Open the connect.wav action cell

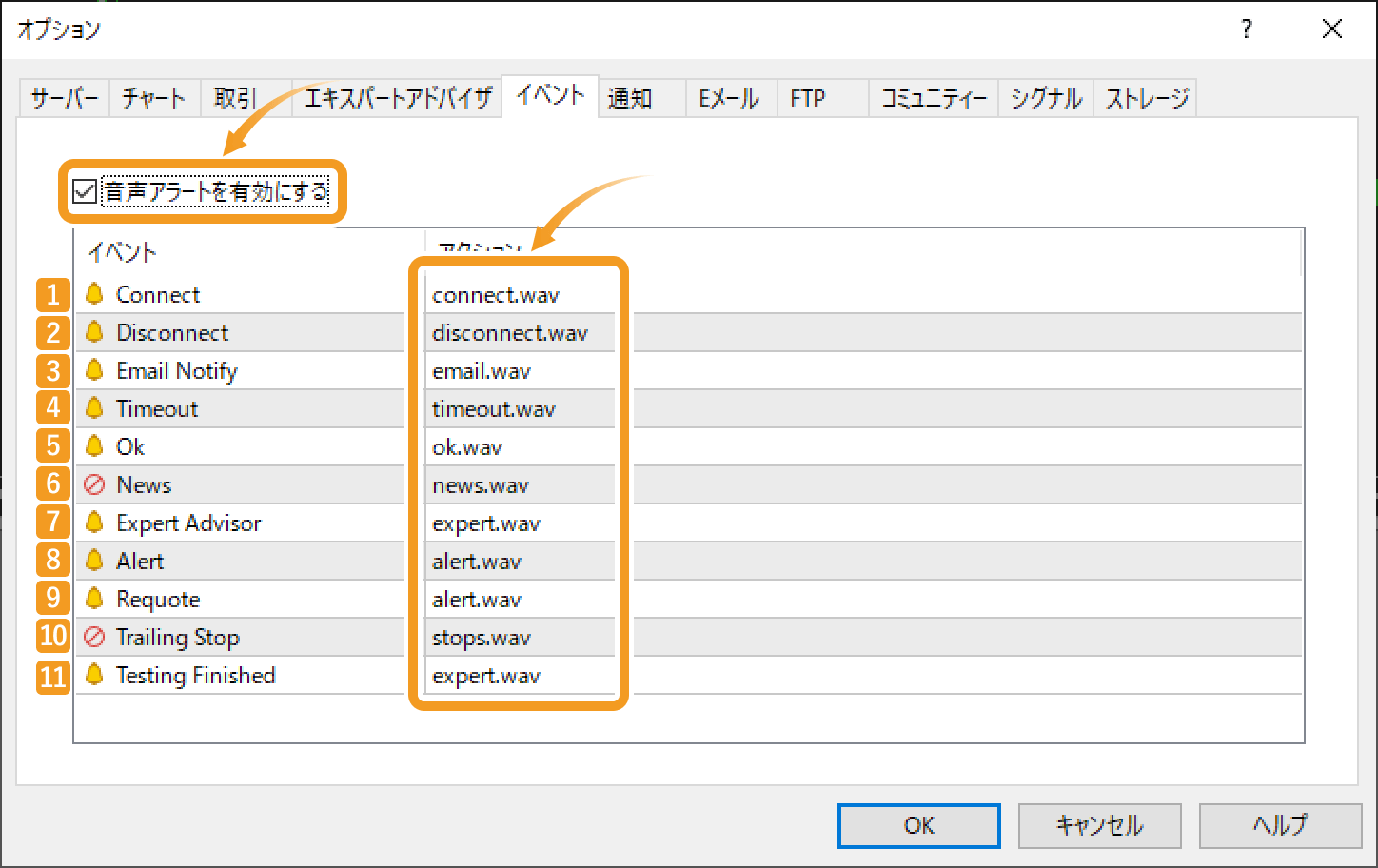point(496,295)
